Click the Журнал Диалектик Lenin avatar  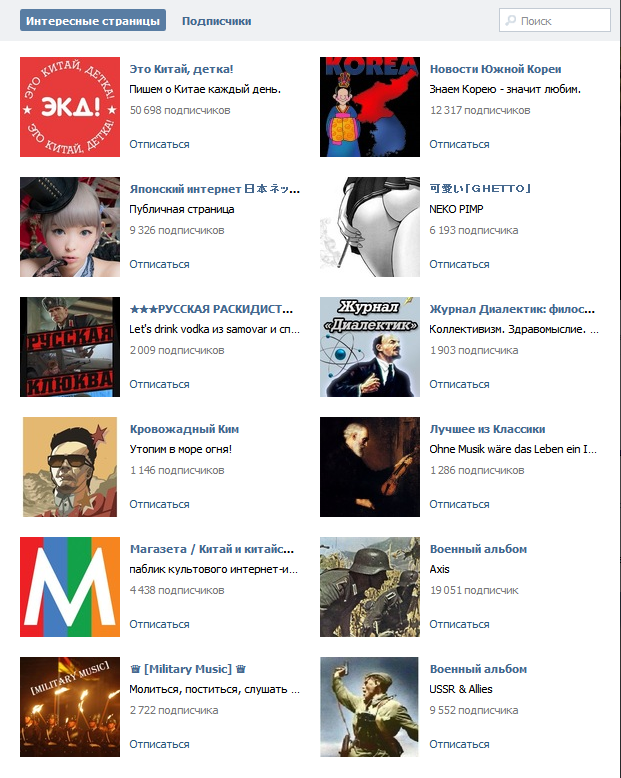click(x=370, y=347)
